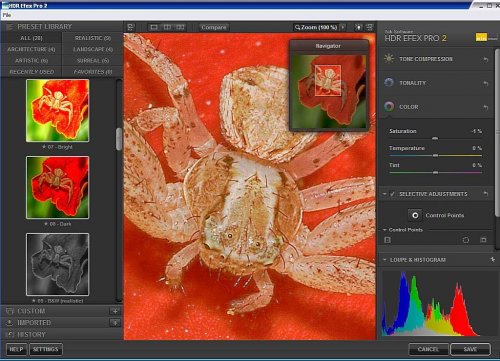
Task: Click the right panel scrollbar
Action: click(497, 133)
